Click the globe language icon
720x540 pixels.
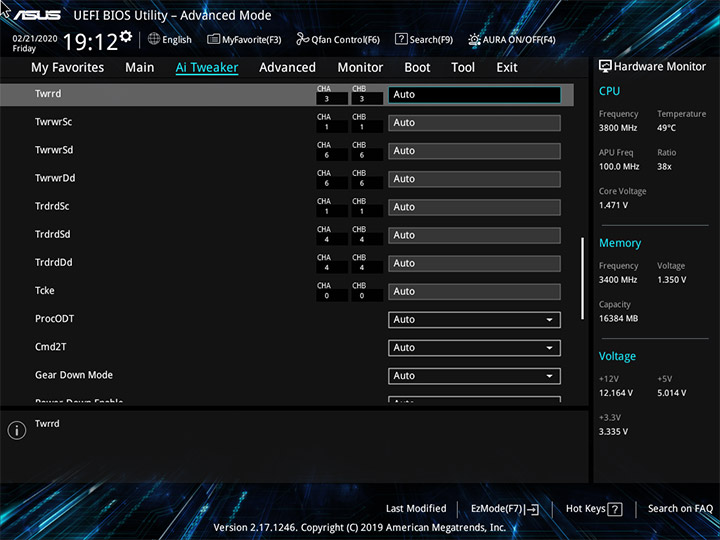154,39
